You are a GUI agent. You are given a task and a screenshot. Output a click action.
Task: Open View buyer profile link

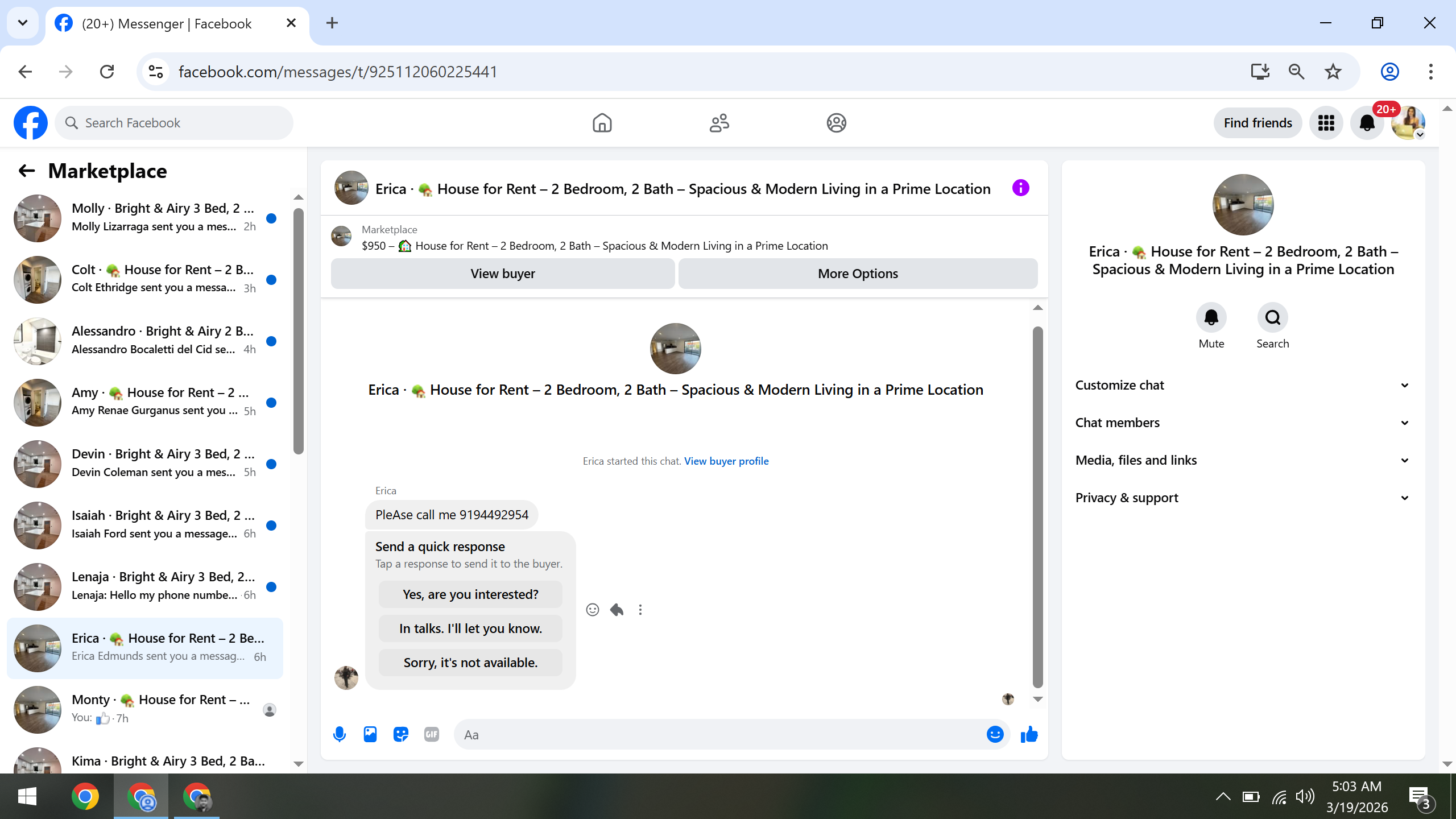click(x=726, y=461)
